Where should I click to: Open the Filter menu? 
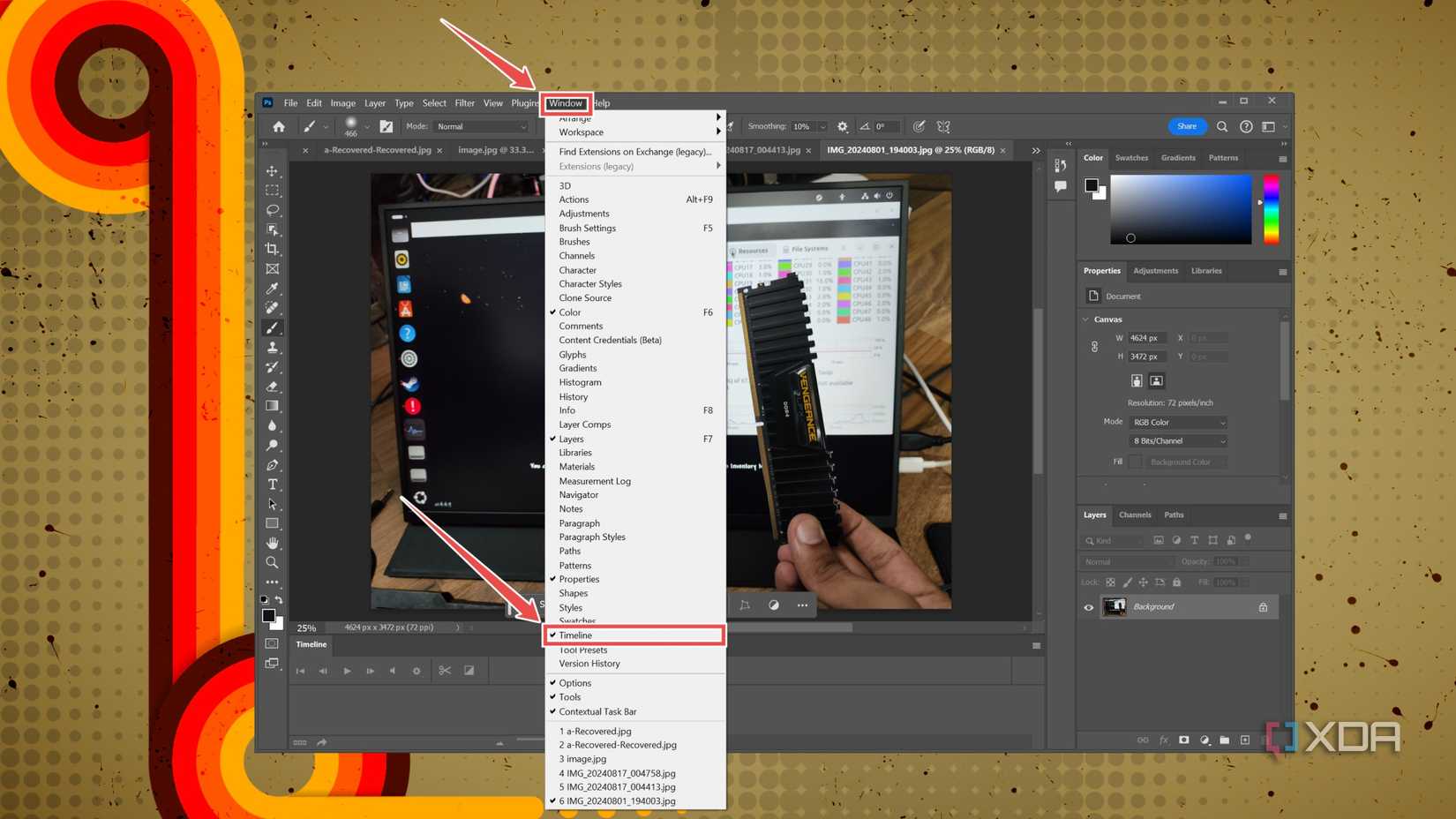tap(464, 103)
